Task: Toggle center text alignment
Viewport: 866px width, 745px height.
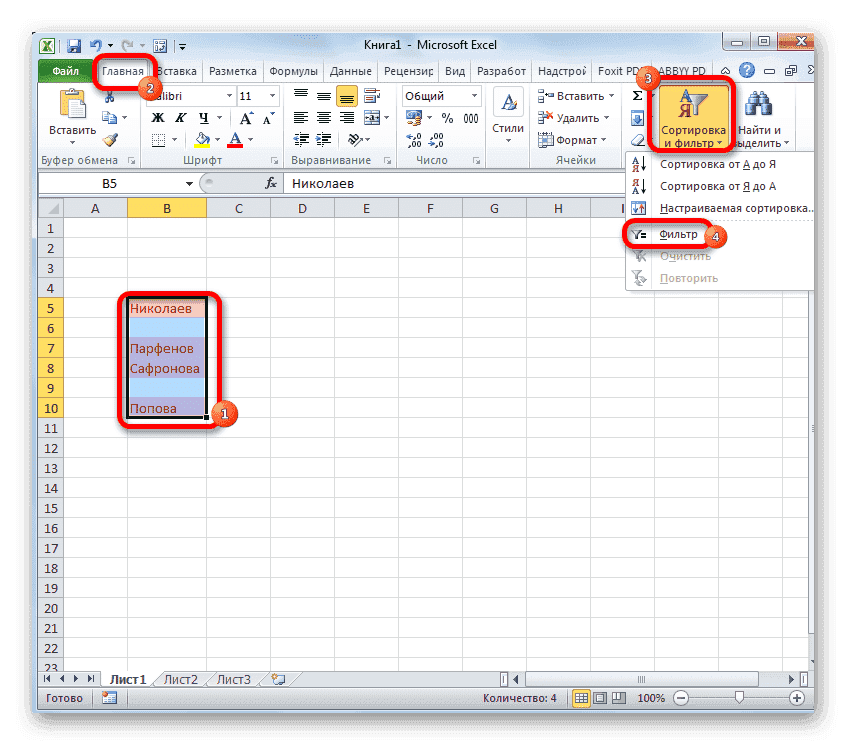Action: [322, 118]
